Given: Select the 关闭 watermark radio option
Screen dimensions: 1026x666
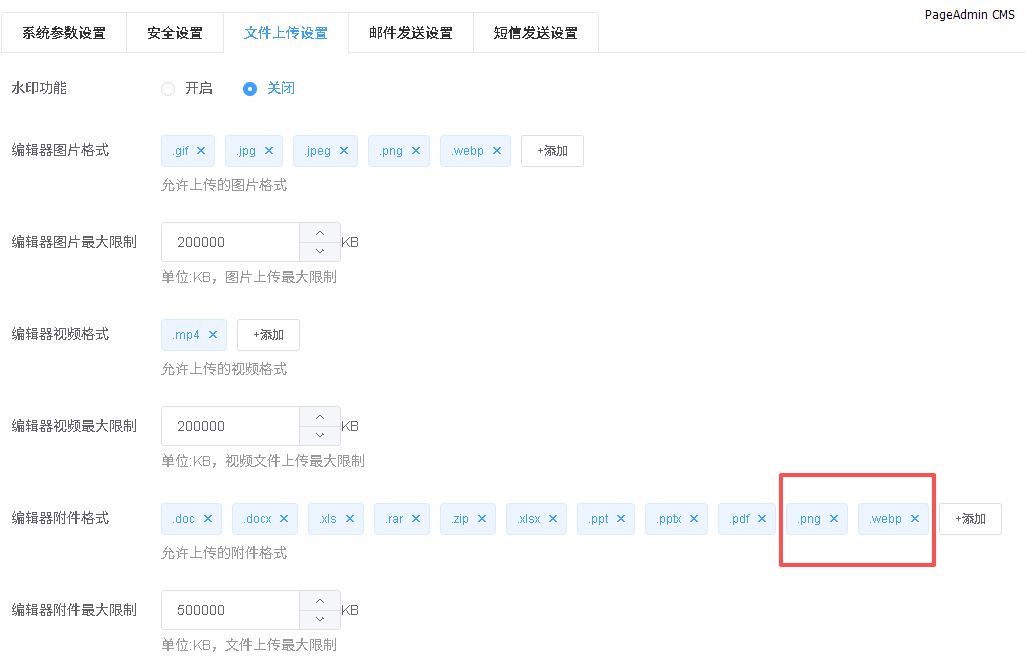Looking at the screenshot, I should tap(251, 88).
